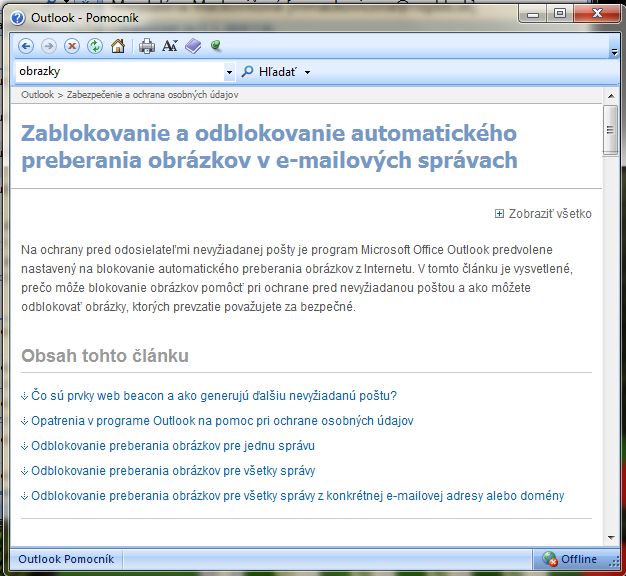Click the vertical scrollbar down arrow
The height and width of the screenshot is (576, 626).
(x=610, y=538)
